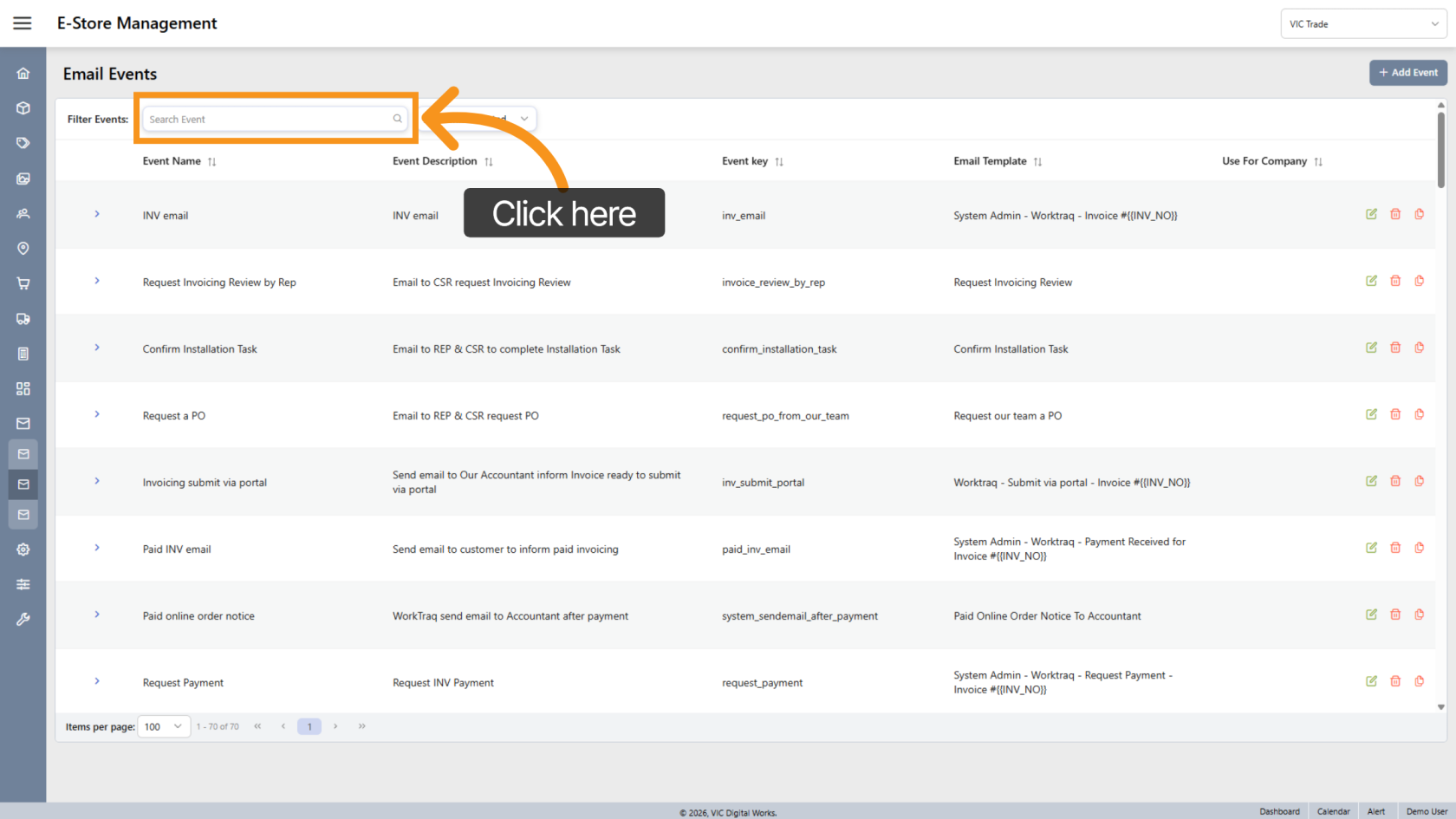Viewport: 1456px width, 819px height.
Task: Open the gear settings sidebar icon
Action: [x=23, y=549]
